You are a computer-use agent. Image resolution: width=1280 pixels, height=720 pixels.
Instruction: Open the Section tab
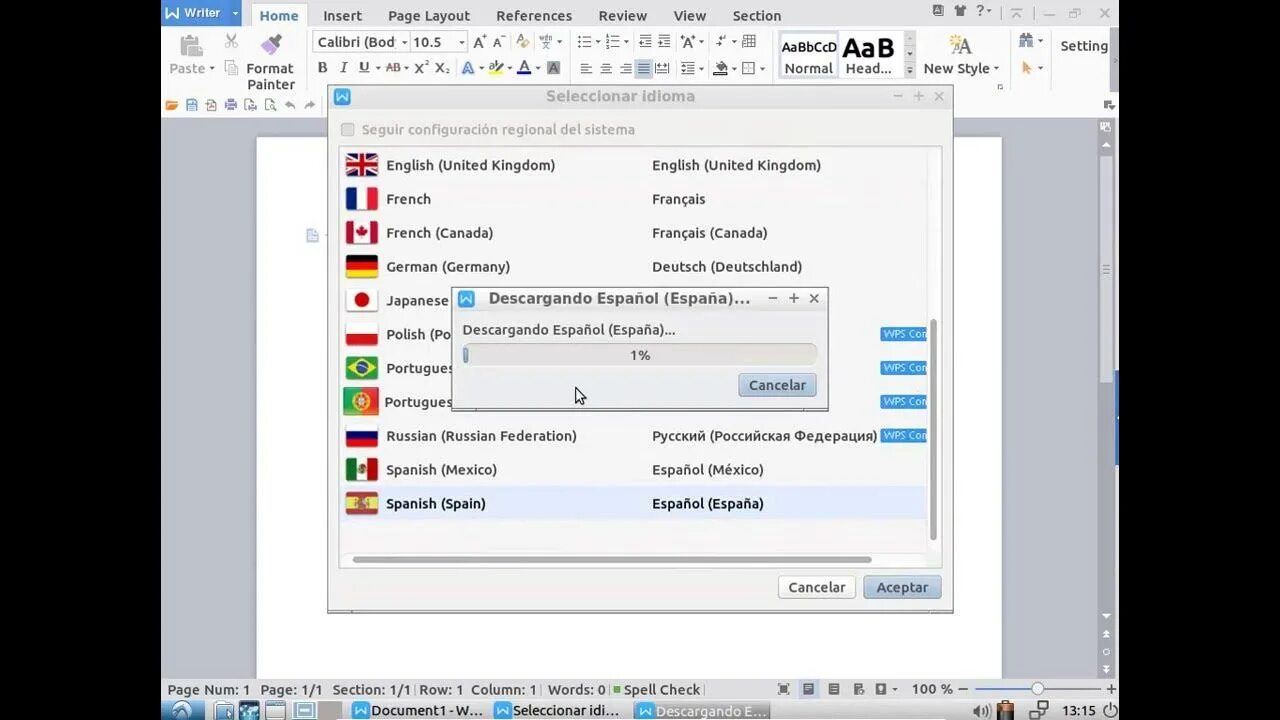[x=757, y=15]
